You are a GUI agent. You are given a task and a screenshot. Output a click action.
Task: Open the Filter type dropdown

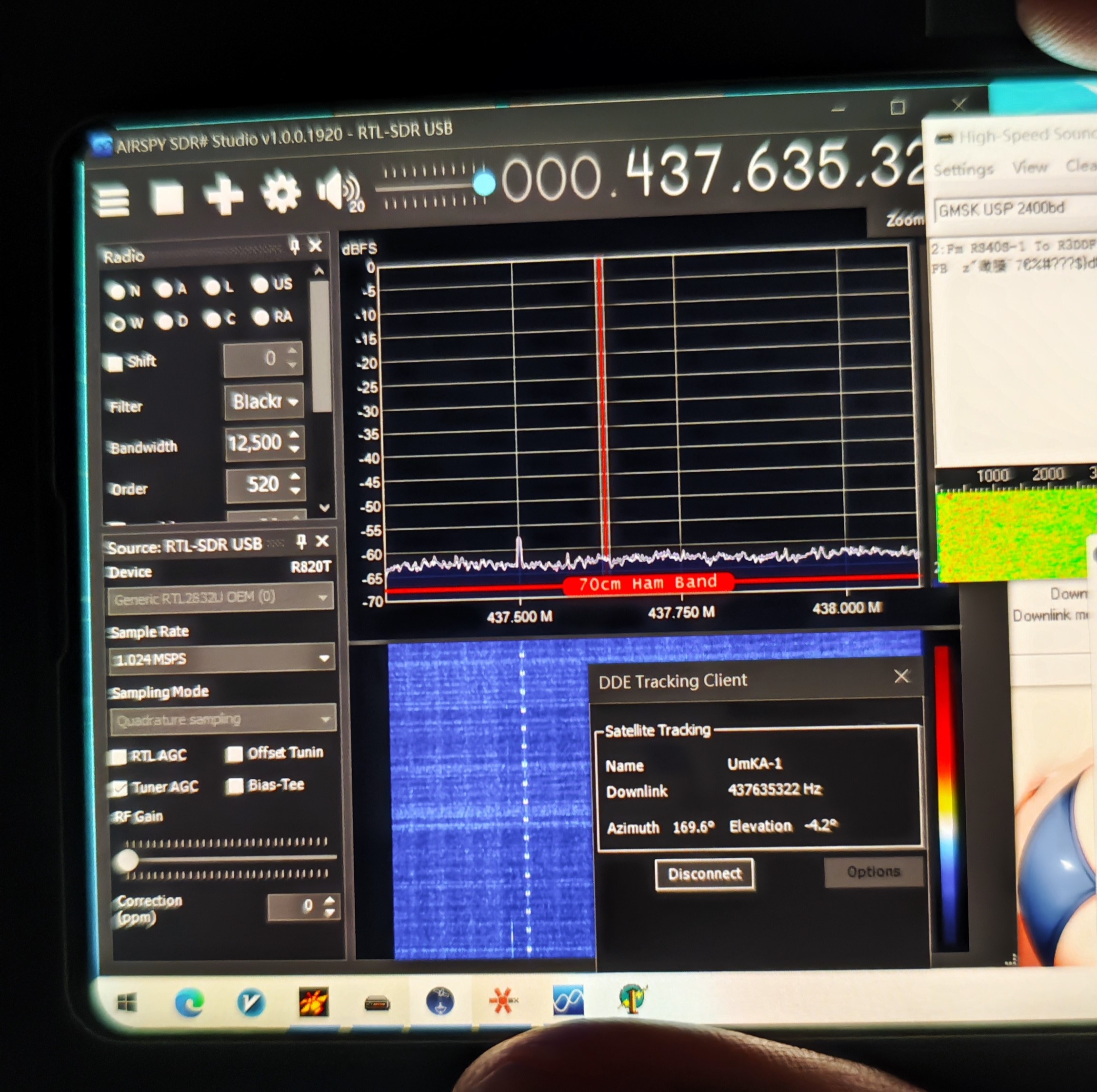[x=264, y=402]
